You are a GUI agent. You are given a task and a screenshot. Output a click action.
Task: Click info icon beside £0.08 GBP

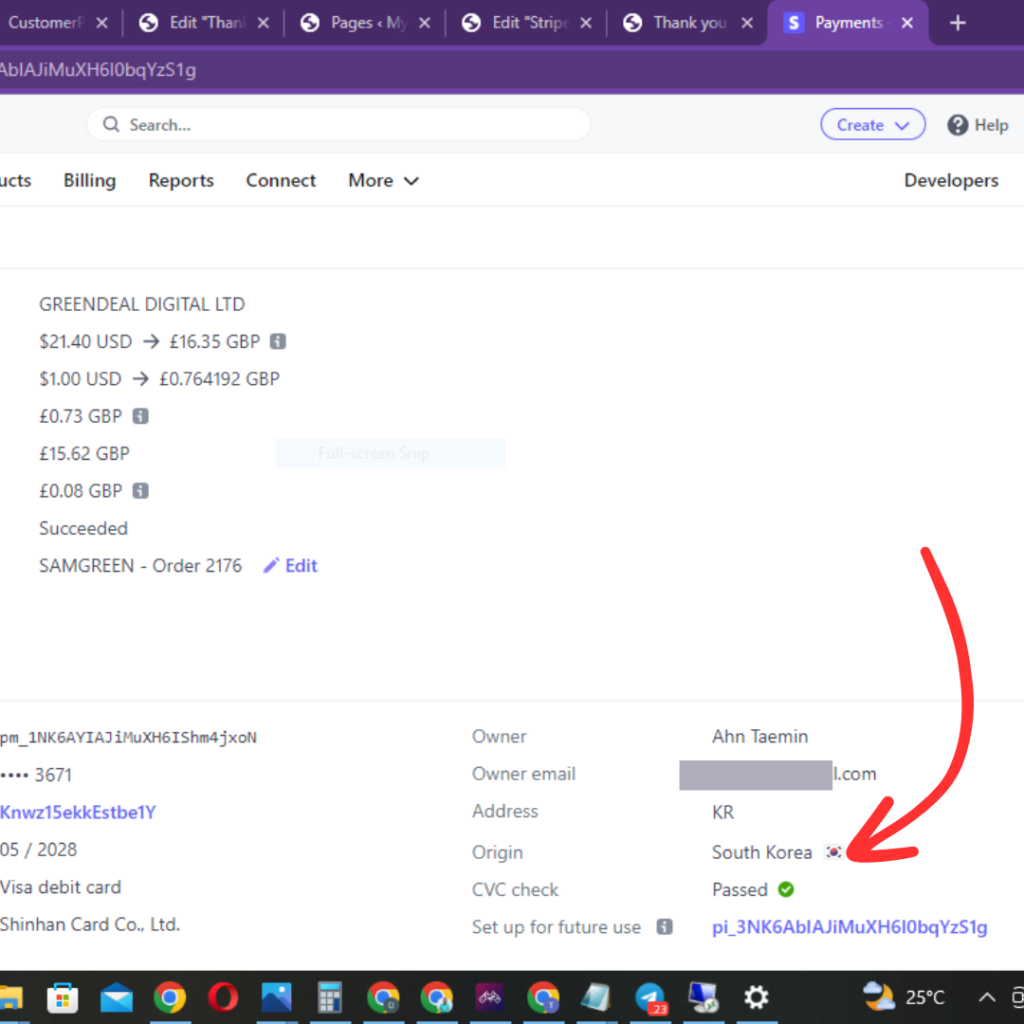coord(140,490)
